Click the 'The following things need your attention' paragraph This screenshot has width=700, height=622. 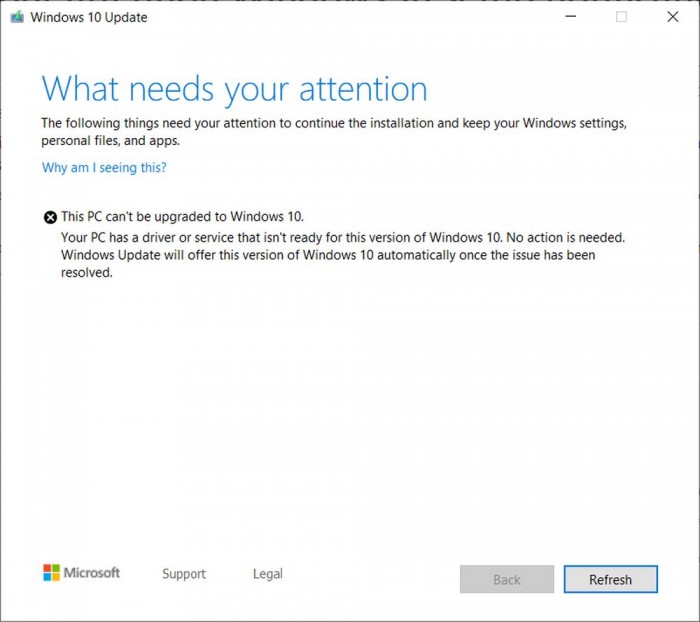[x=334, y=132]
